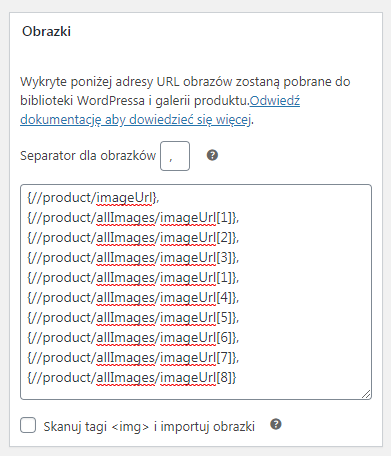Open the Odwiedź link word
391x456 pixels.
(275, 101)
